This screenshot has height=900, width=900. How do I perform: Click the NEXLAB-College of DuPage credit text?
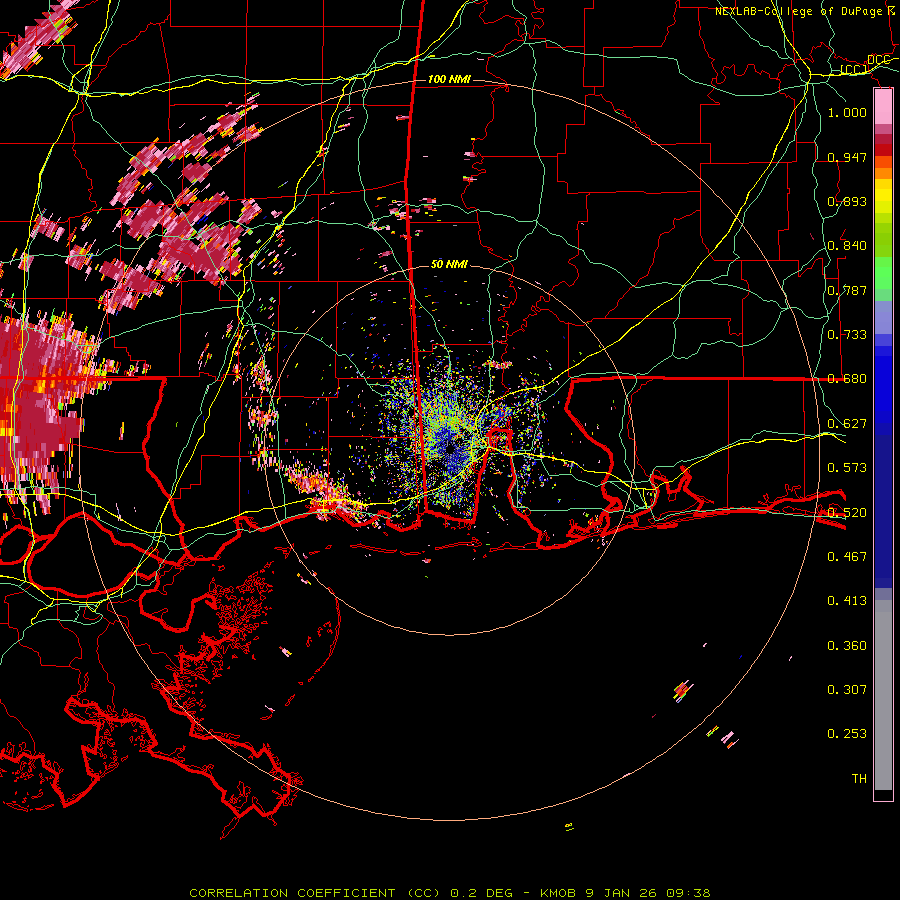pos(798,11)
